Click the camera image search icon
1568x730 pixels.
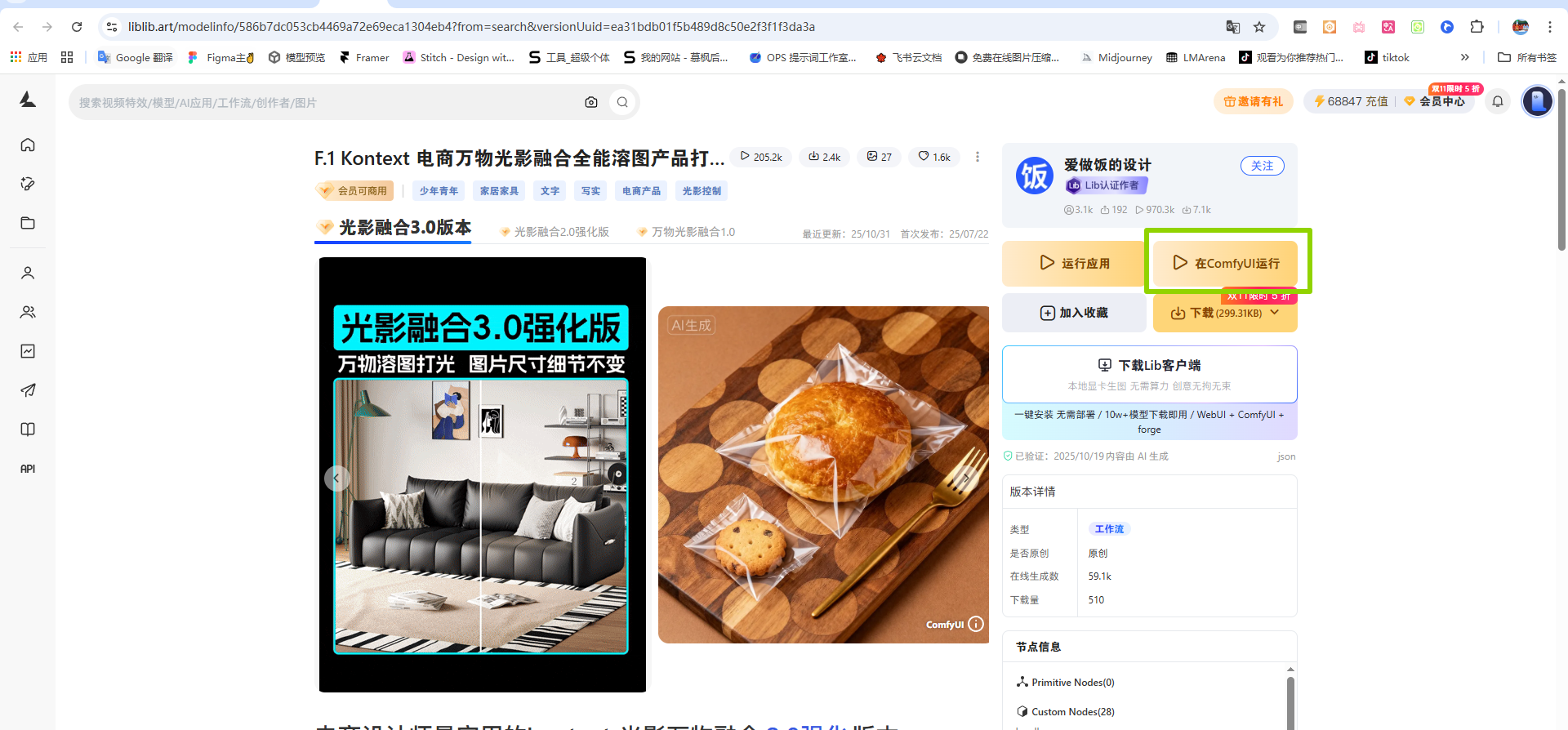[x=591, y=102]
